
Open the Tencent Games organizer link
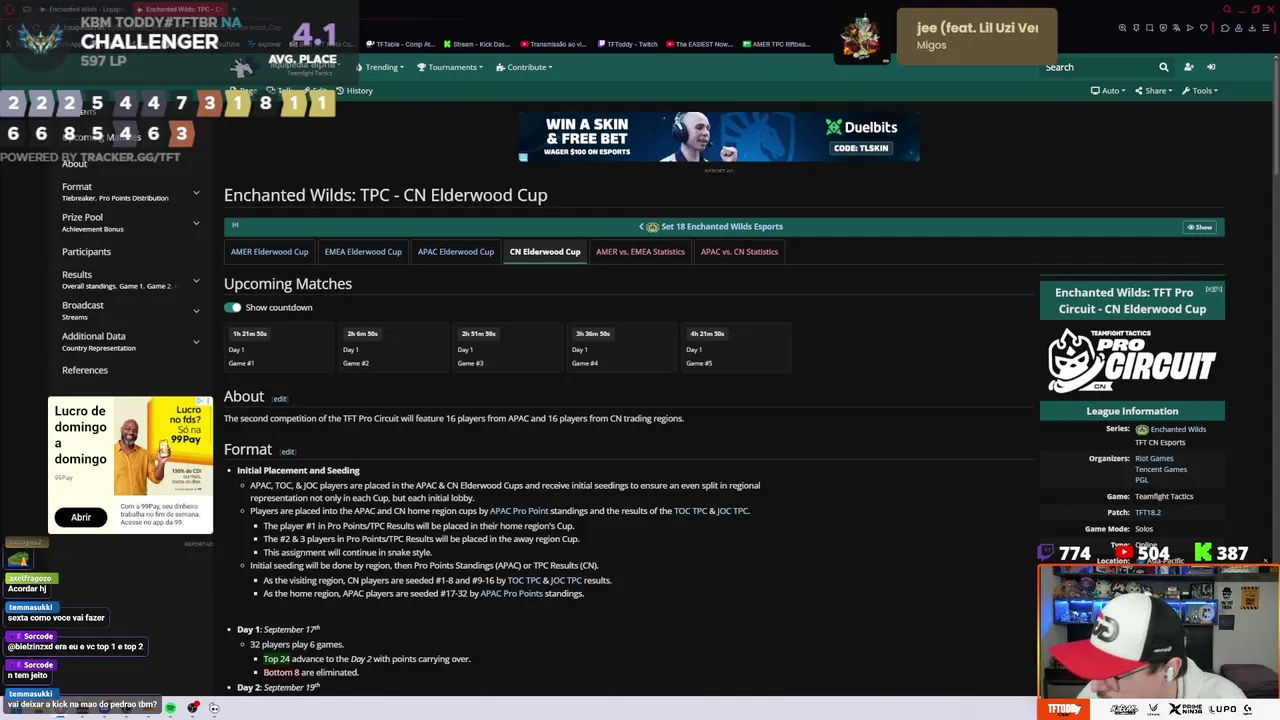click(1161, 469)
